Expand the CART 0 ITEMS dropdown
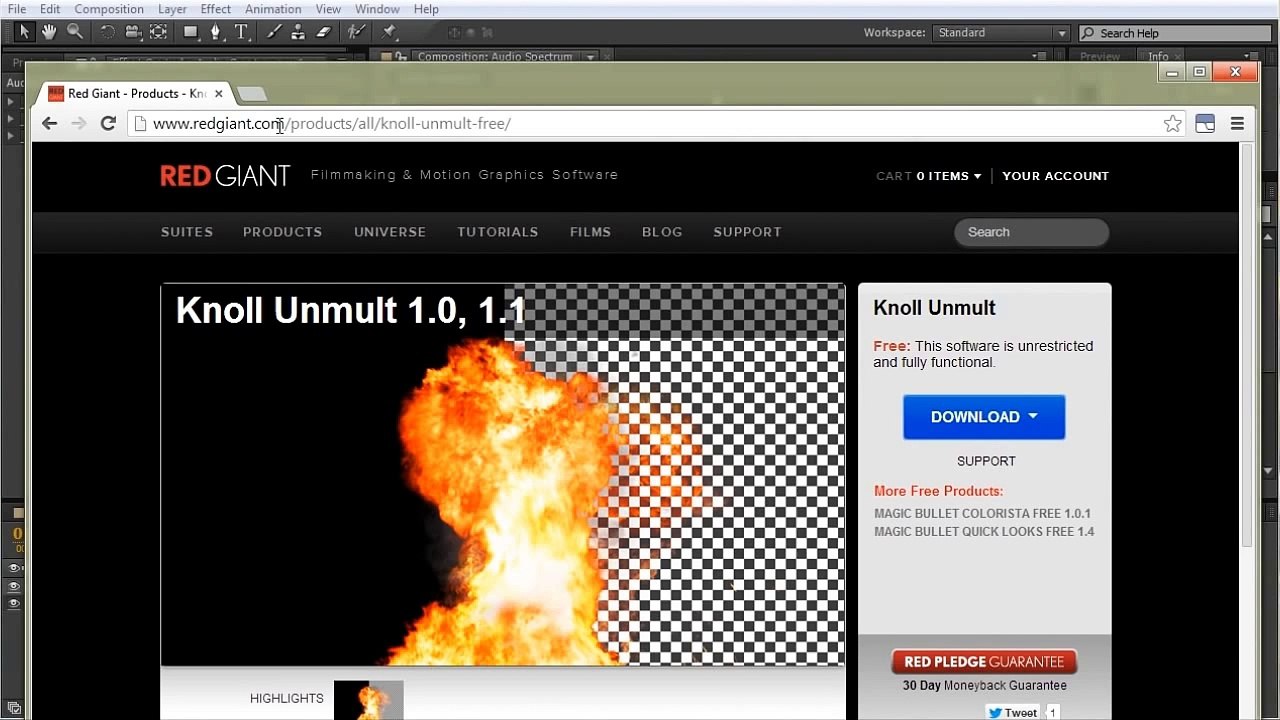The height and width of the screenshot is (720, 1280). [x=929, y=176]
